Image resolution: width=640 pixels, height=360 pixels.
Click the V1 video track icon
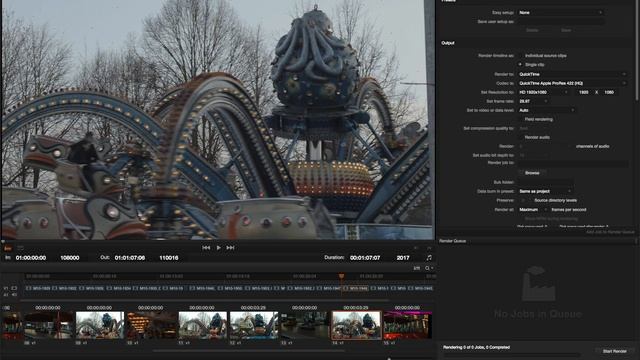[x=14, y=288]
